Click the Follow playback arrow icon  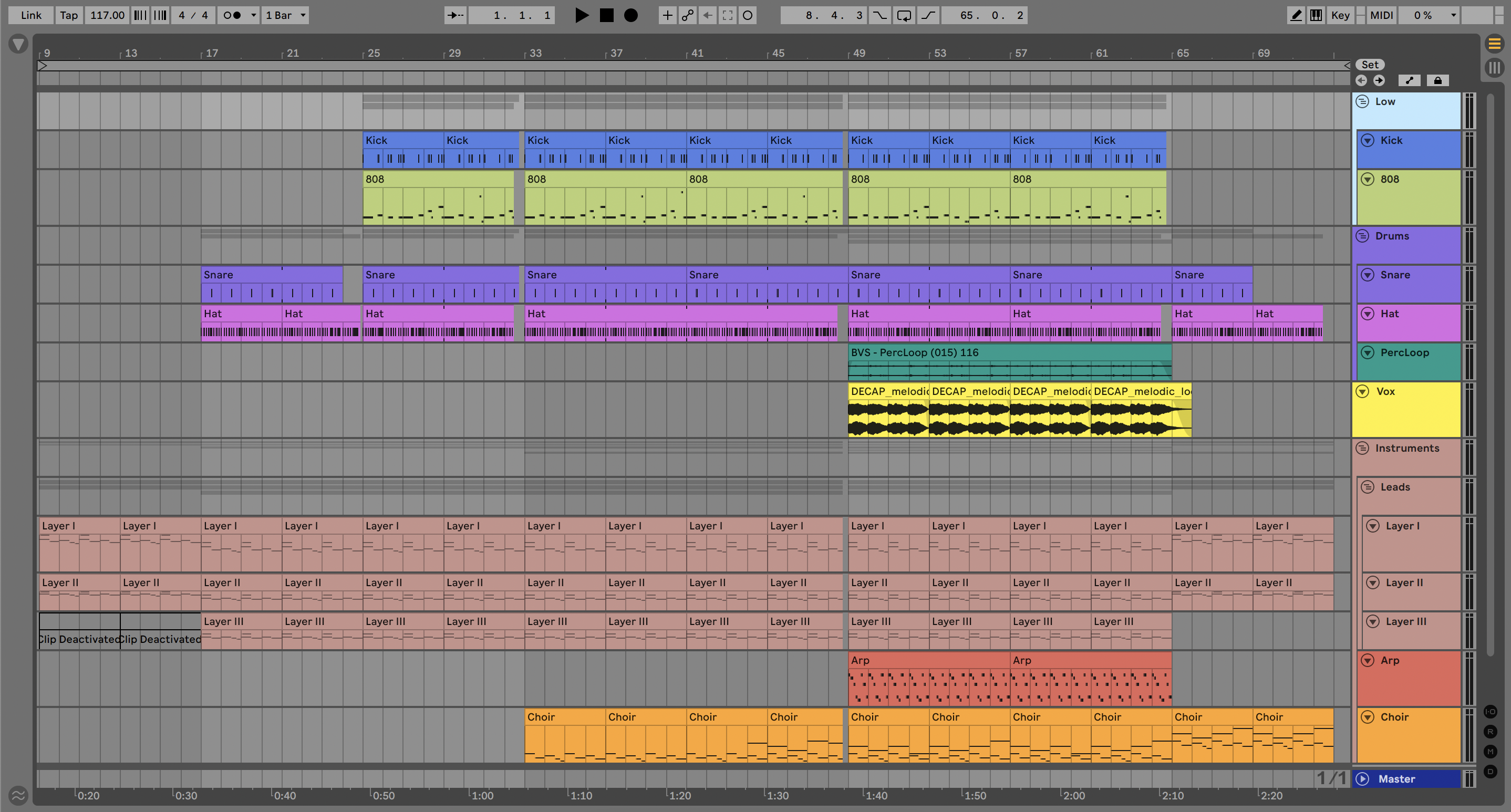point(455,15)
